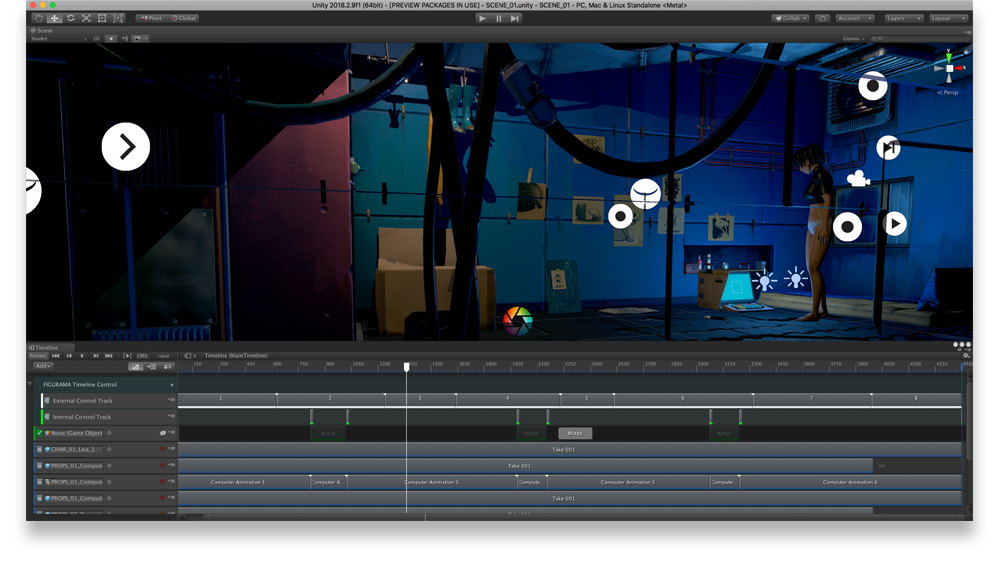Select the right light bulb gizmo
Viewport: 1000px width, 575px height.
click(x=795, y=279)
